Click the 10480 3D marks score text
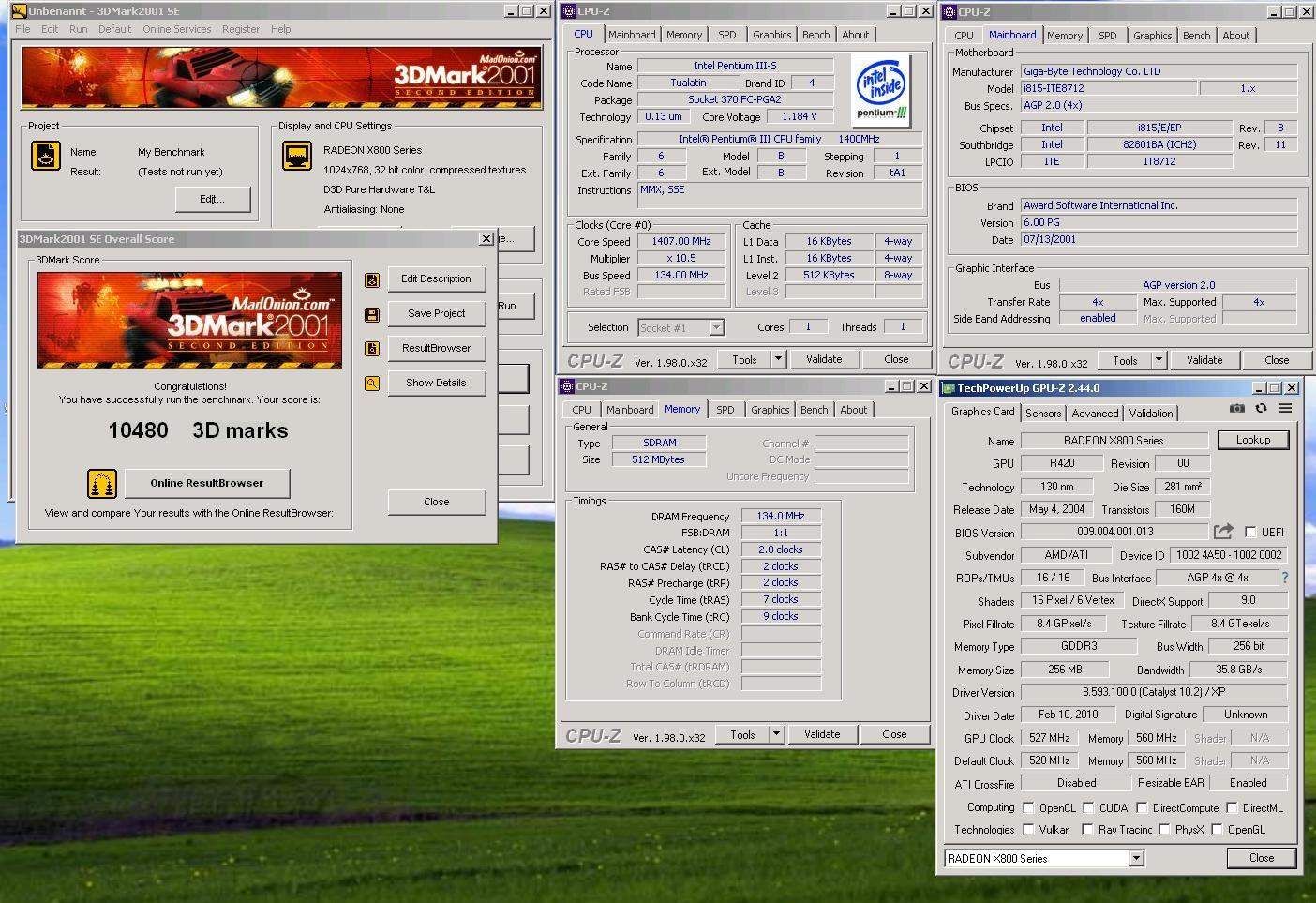 point(198,430)
